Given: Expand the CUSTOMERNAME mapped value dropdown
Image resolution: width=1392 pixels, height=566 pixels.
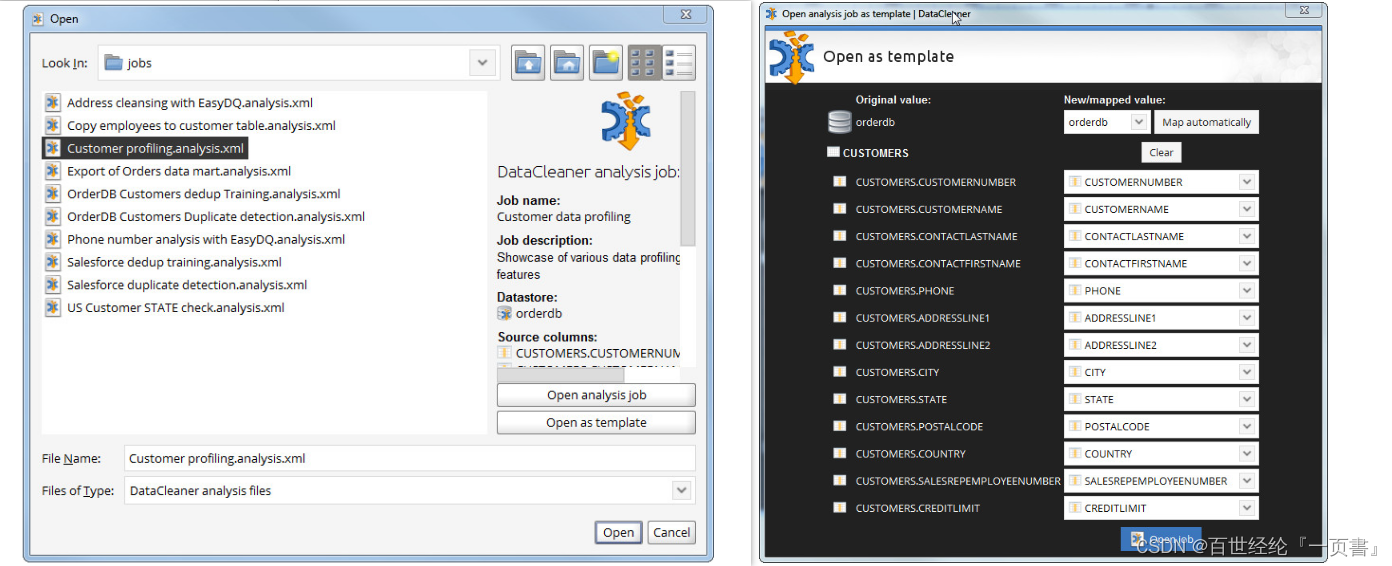Looking at the screenshot, I should pos(1246,209).
